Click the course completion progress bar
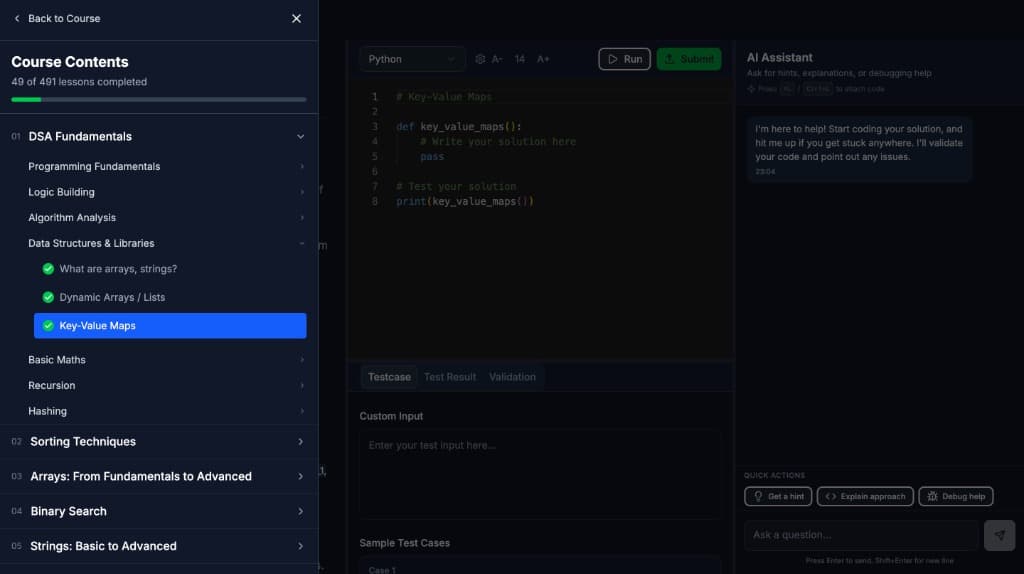 coord(159,100)
